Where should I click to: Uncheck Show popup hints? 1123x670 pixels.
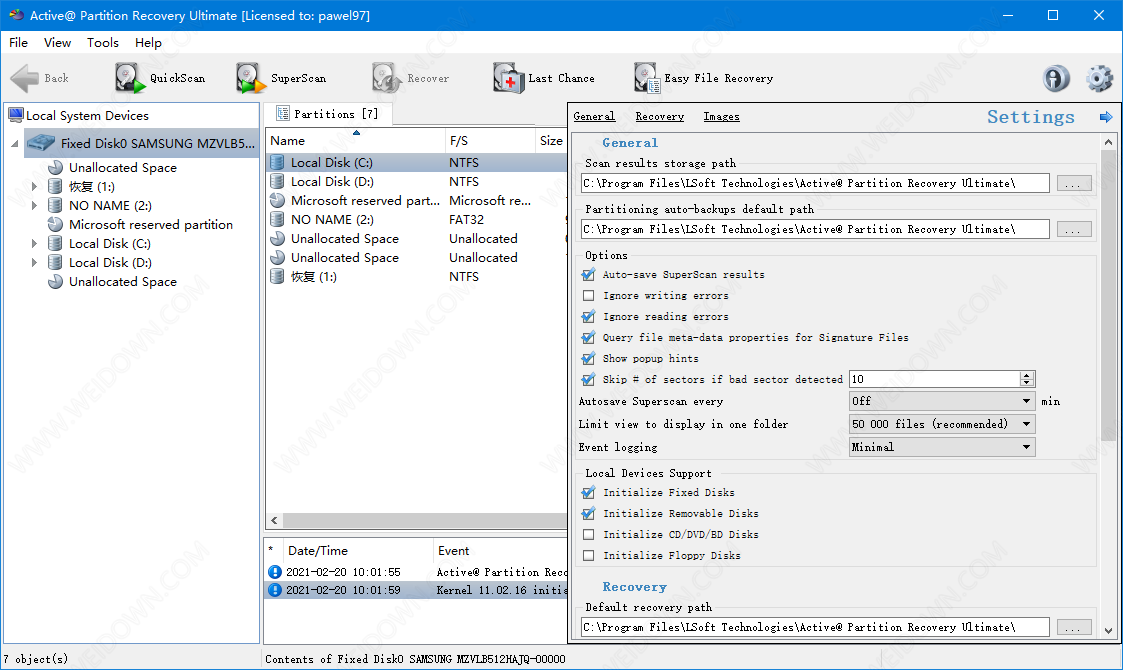pyautogui.click(x=589, y=358)
